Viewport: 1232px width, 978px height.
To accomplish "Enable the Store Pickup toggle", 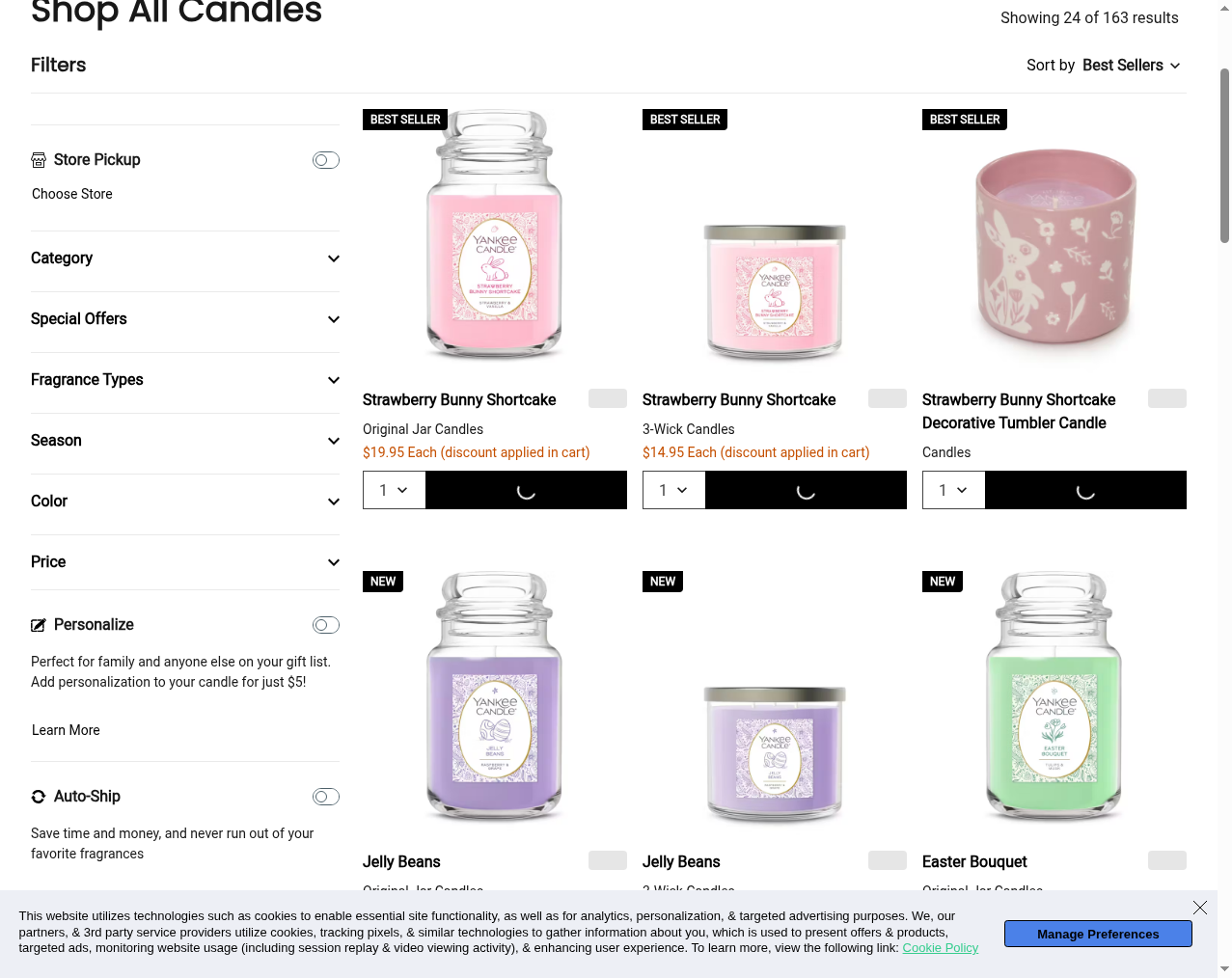I will 326,160.
